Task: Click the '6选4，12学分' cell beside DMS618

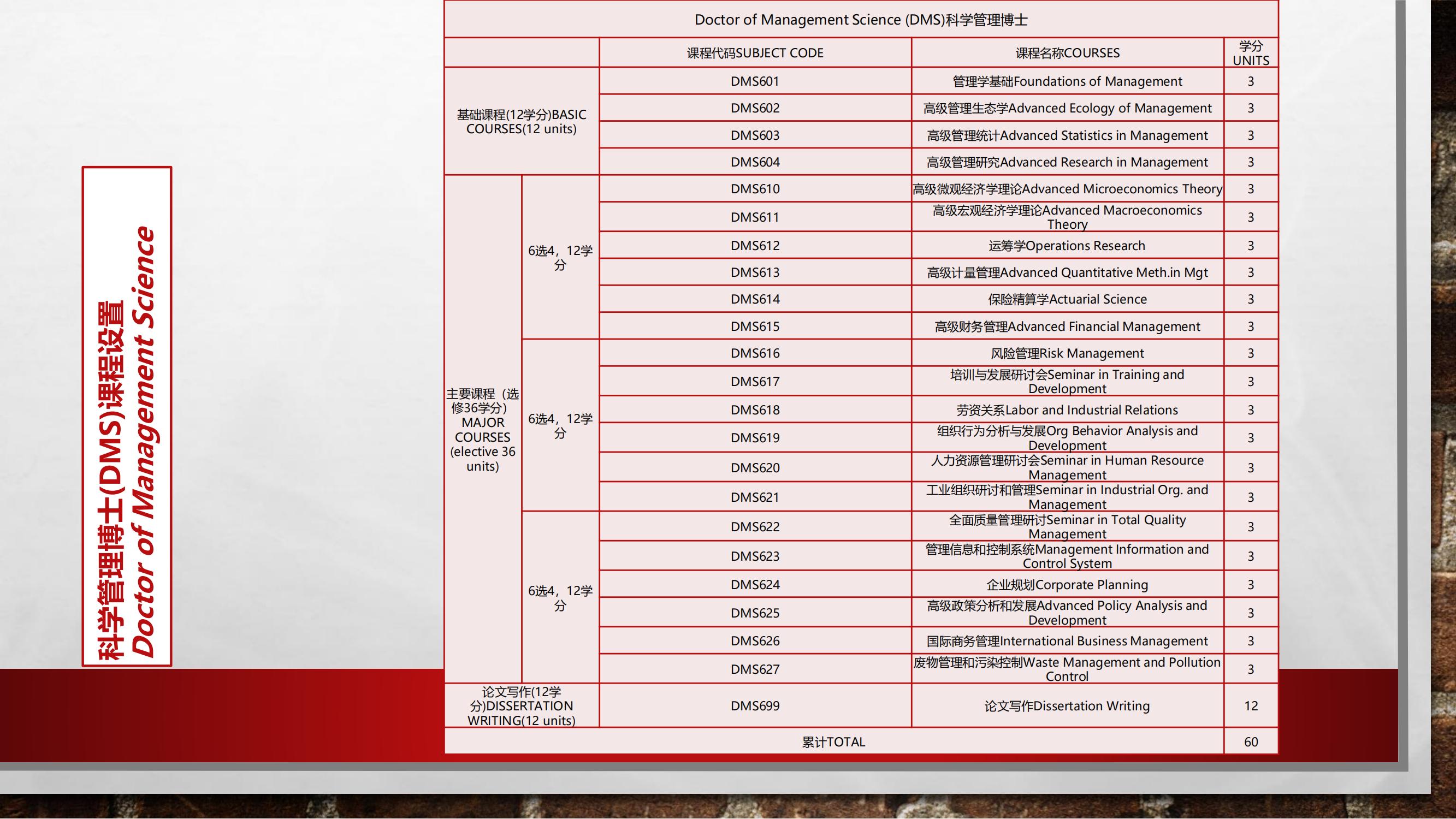Action: click(x=560, y=426)
